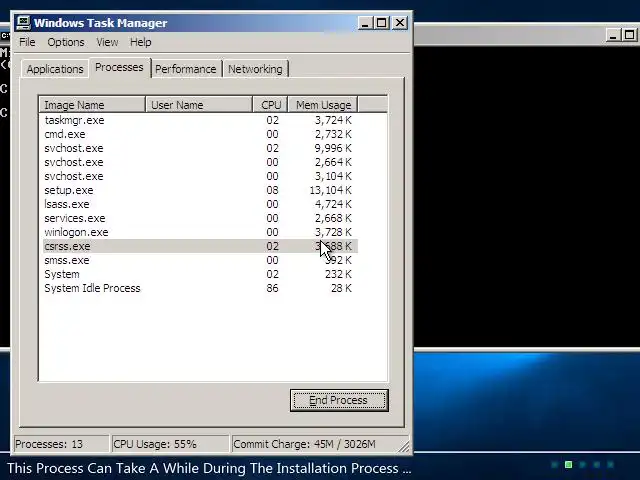
Task: Maximize the Windows Task Manager window
Action: [x=382, y=23]
